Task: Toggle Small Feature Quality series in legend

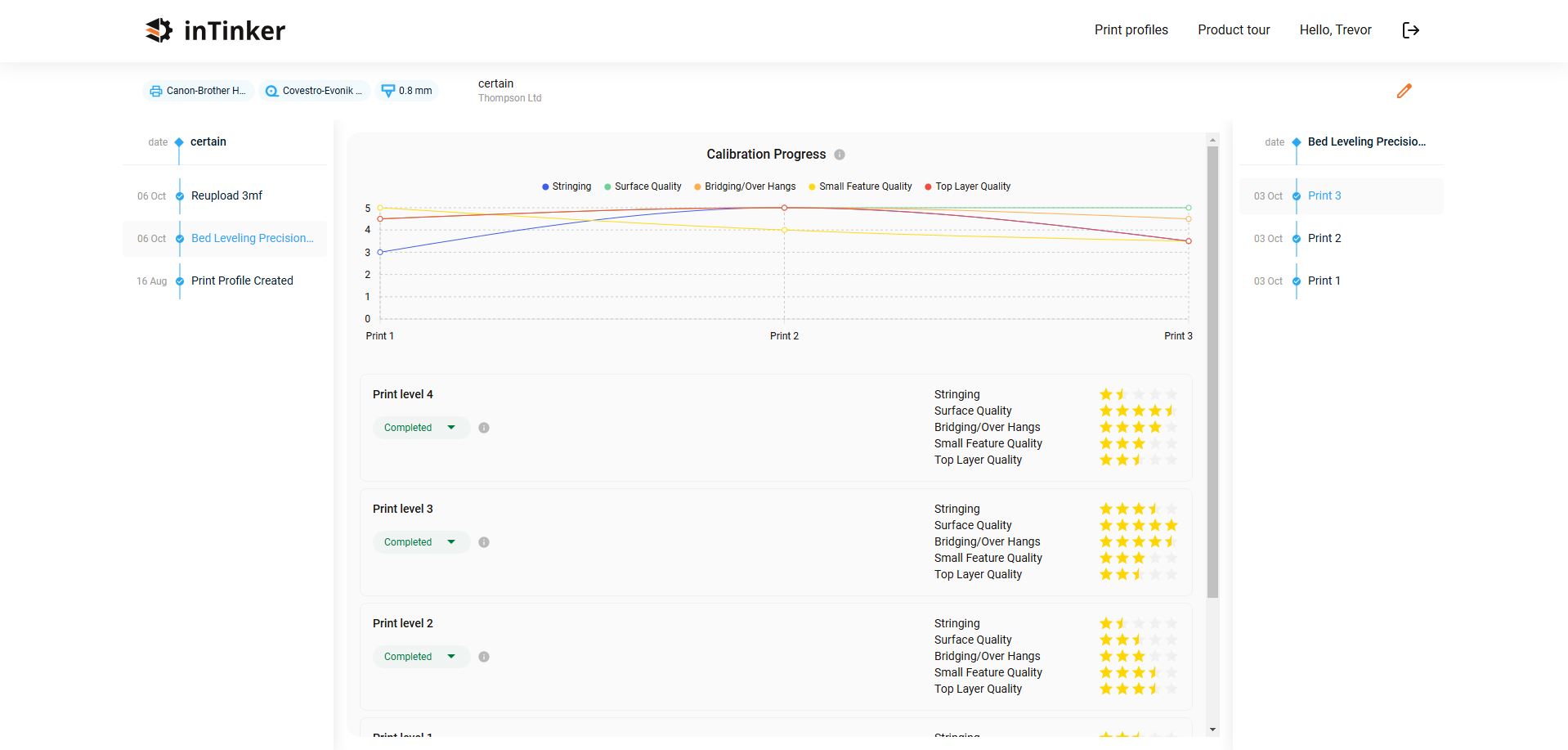Action: (860, 186)
